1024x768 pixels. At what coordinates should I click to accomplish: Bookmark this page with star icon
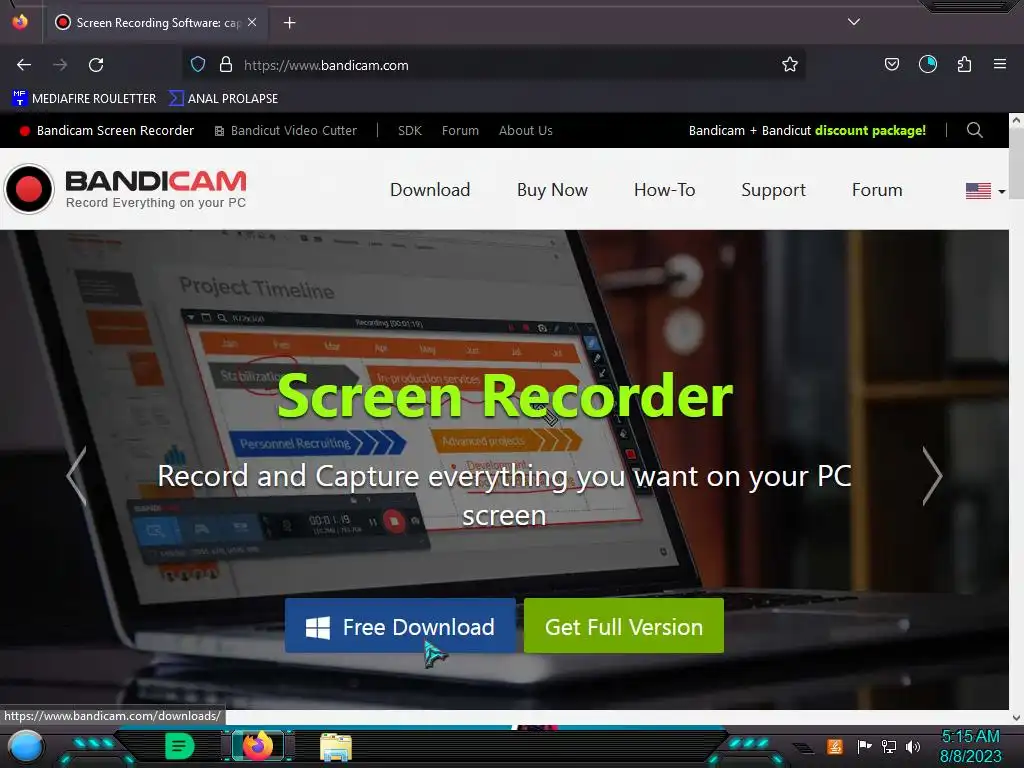tap(790, 64)
